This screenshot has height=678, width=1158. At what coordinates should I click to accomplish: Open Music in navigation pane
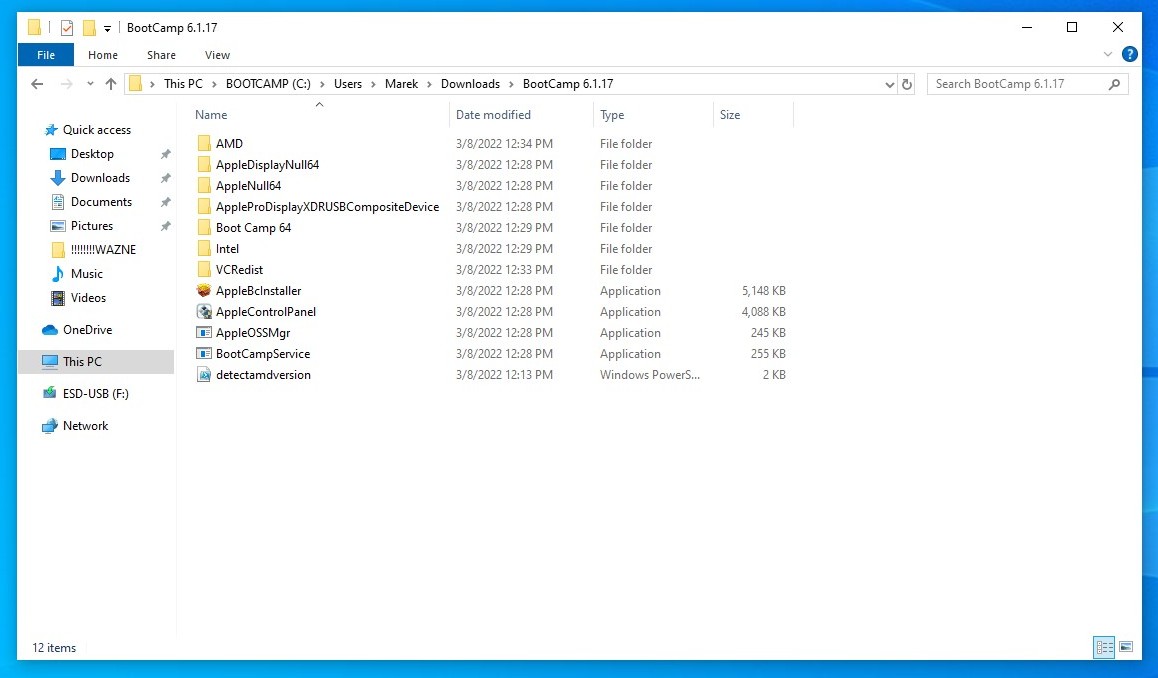[x=86, y=274]
